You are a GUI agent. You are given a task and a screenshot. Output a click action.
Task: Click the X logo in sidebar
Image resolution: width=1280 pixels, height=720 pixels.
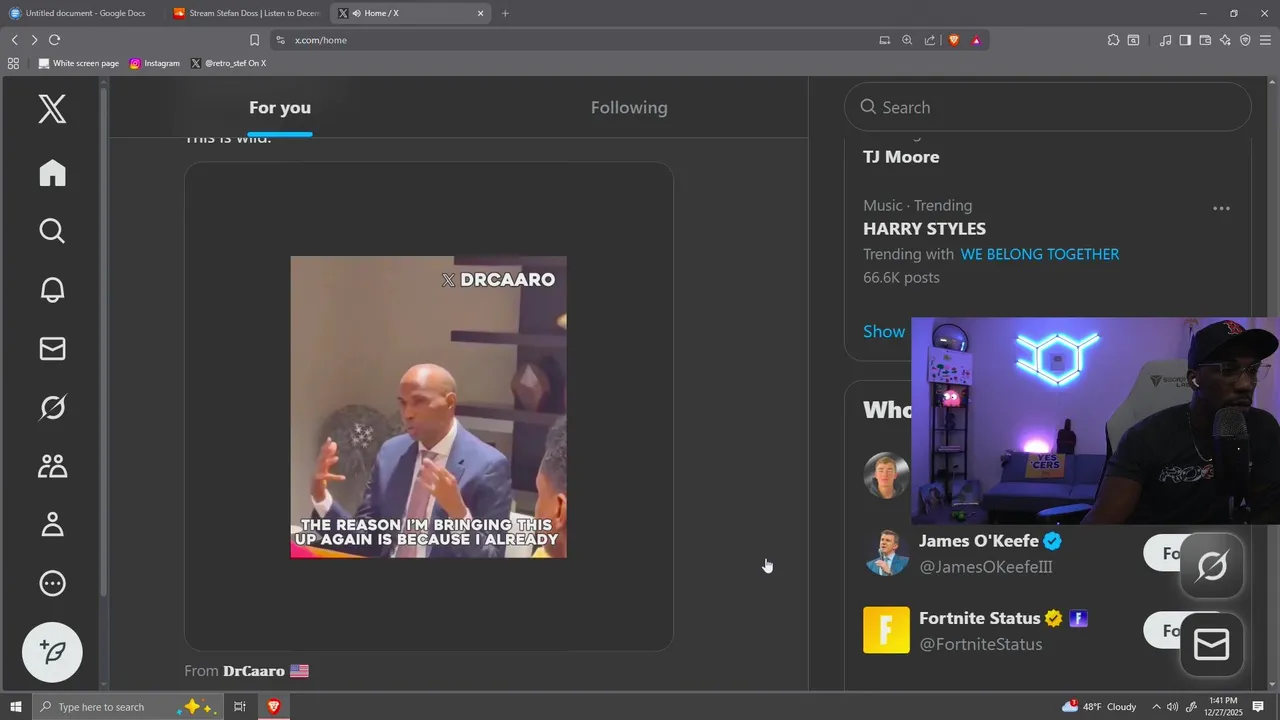point(52,108)
